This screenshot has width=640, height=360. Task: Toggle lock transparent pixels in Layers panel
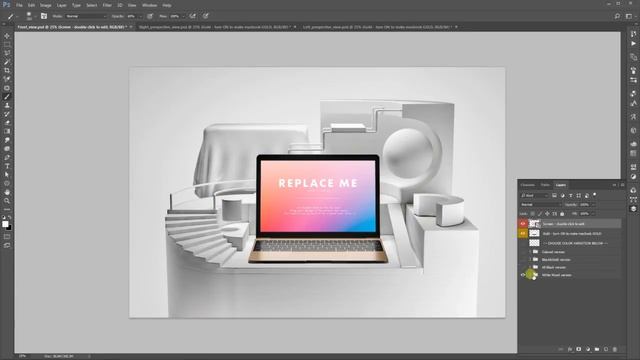pos(533,213)
